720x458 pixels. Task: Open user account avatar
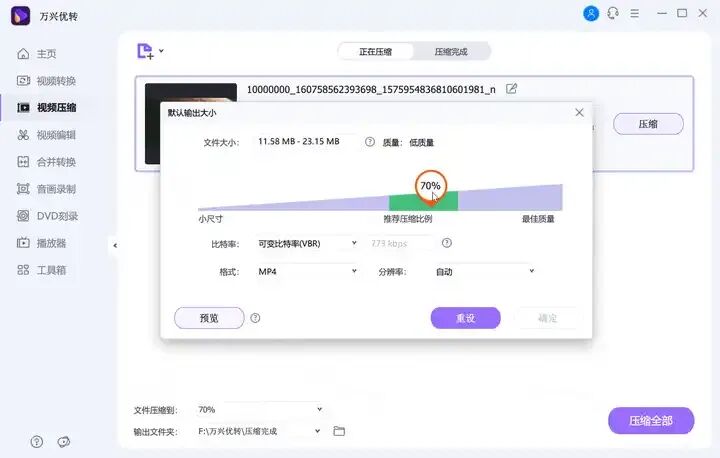point(591,14)
